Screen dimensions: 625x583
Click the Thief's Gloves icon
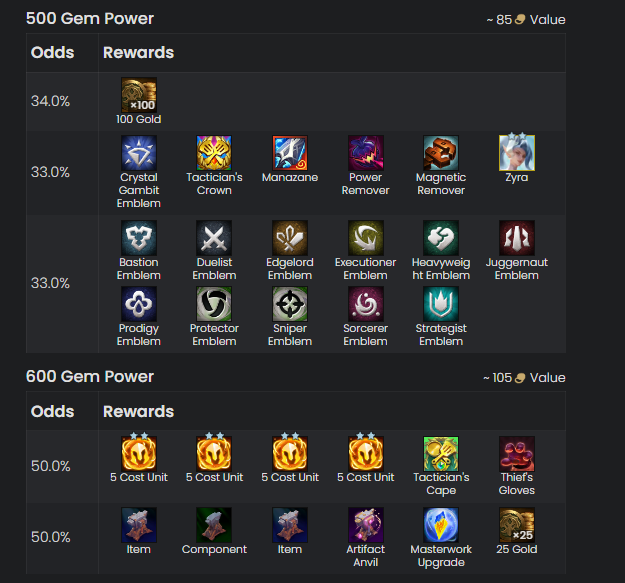point(517,454)
